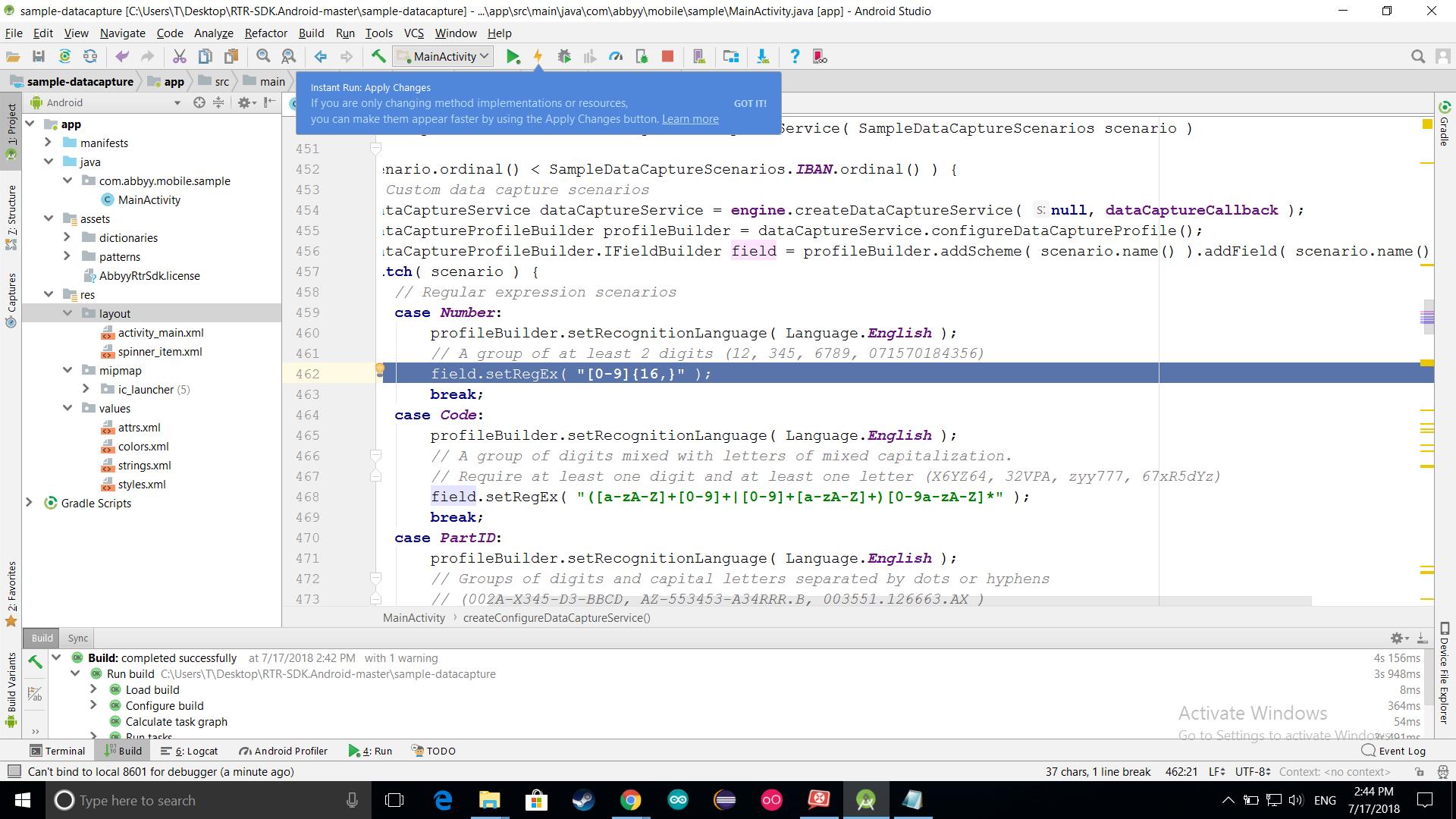This screenshot has height=819, width=1456.
Task: Expand the manifests folder
Action: click(x=48, y=143)
